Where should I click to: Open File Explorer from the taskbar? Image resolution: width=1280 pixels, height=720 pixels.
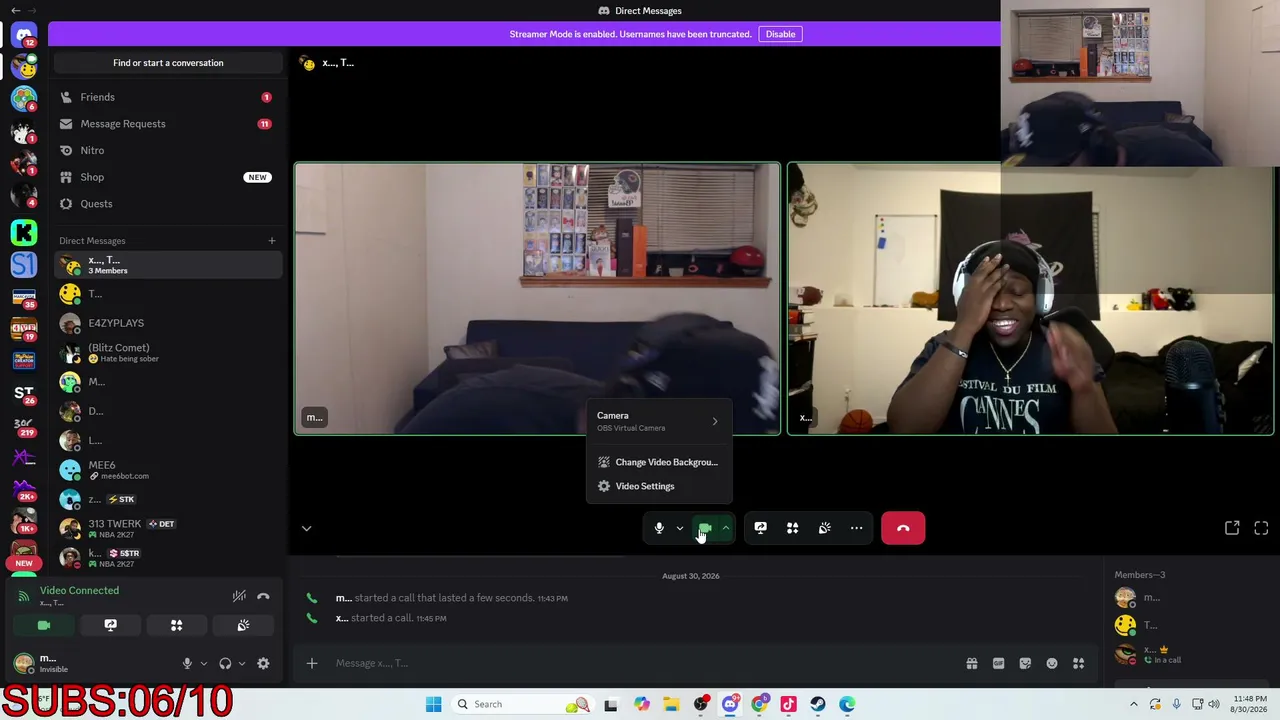671,704
